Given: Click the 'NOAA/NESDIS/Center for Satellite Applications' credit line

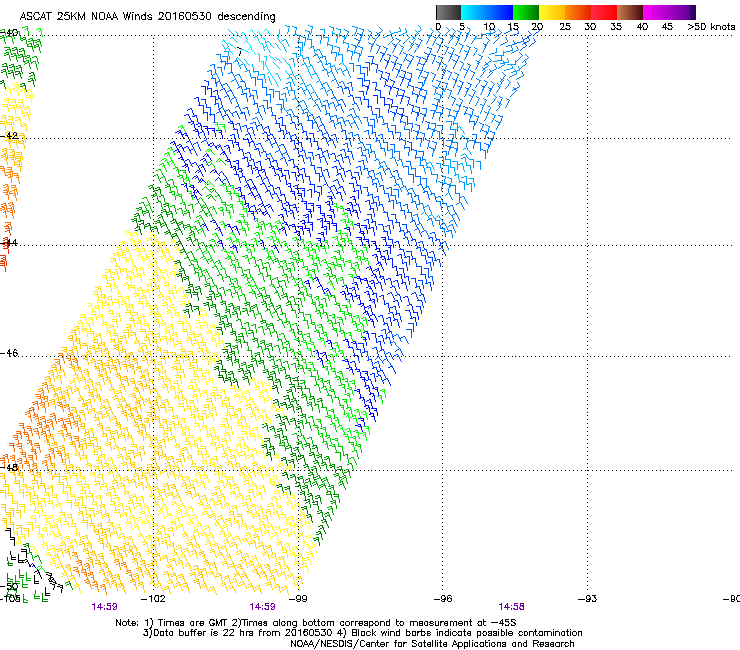Looking at the screenshot, I should click(432, 644).
